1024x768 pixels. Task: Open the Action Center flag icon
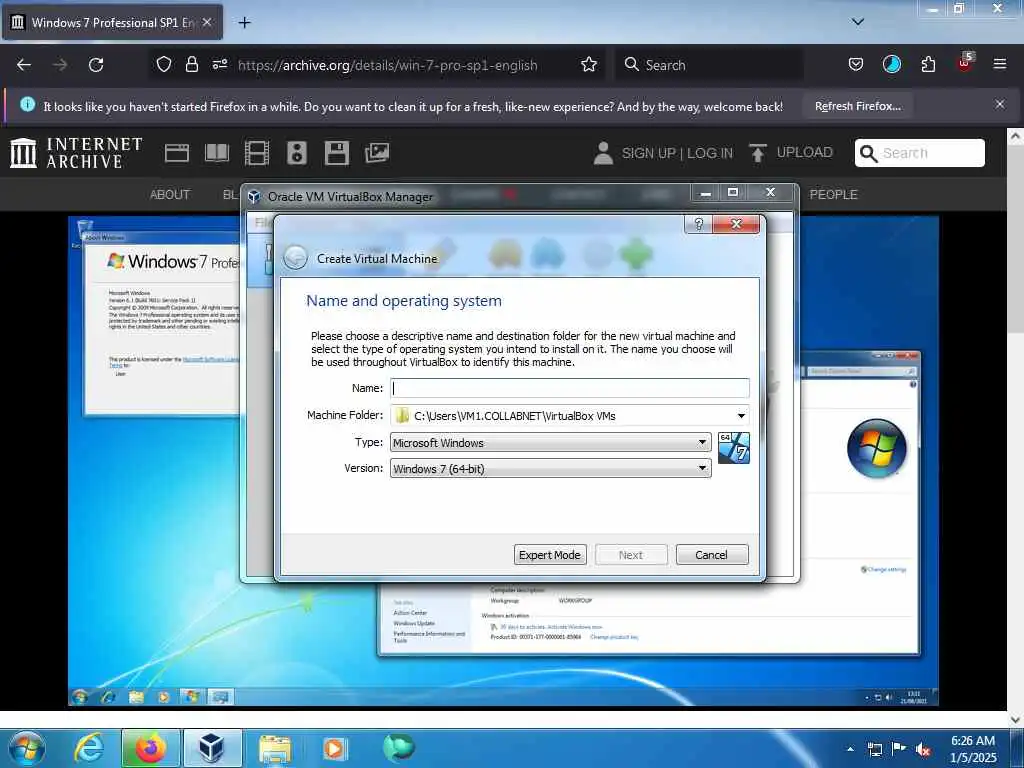tap(899, 749)
